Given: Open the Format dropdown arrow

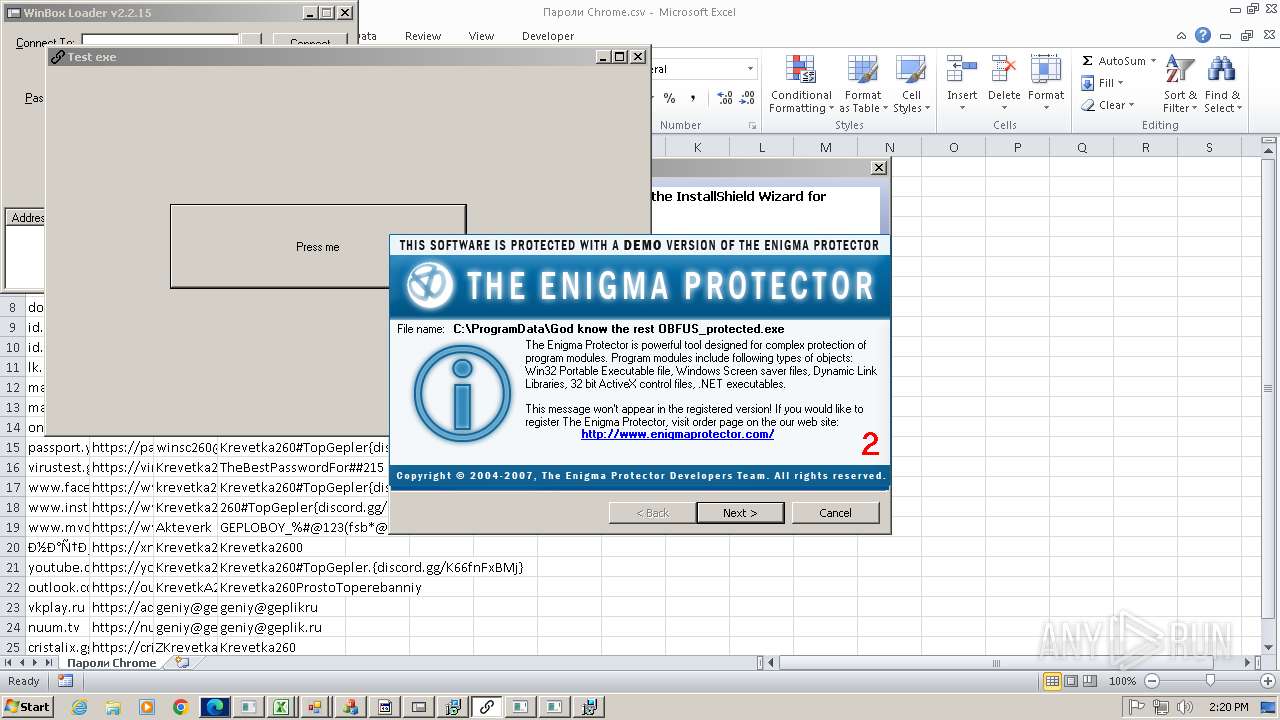Looking at the screenshot, I should coord(1046,108).
